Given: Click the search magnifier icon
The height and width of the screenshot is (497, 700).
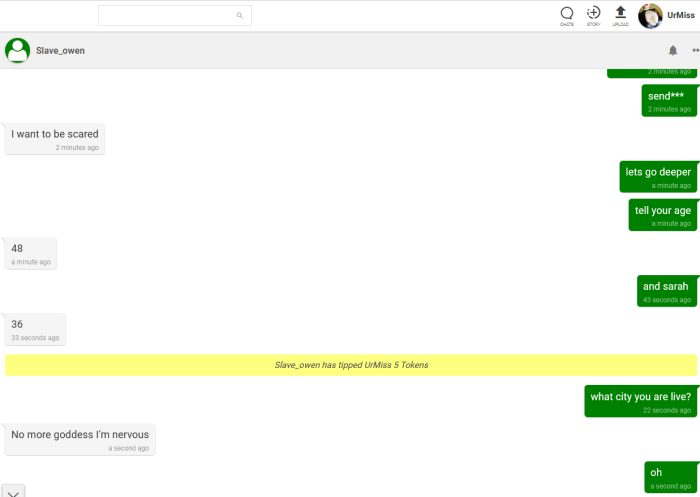Looking at the screenshot, I should 239,16.
